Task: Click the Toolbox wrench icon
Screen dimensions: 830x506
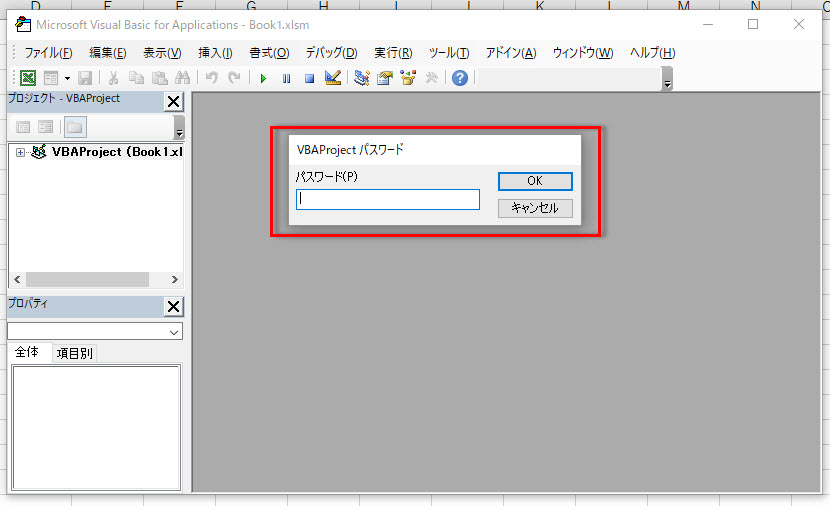Action: click(431, 78)
